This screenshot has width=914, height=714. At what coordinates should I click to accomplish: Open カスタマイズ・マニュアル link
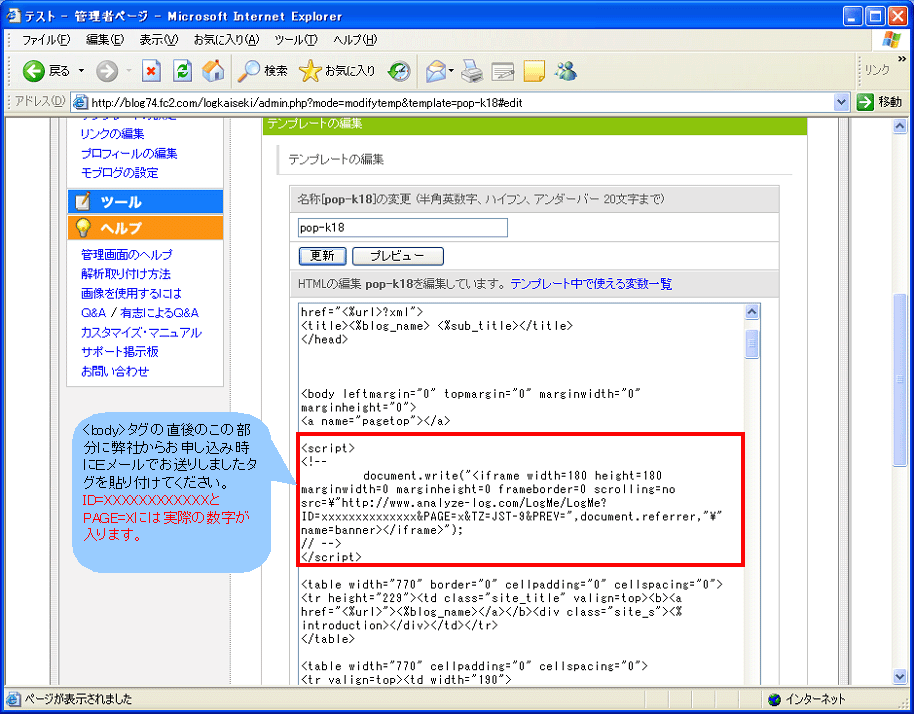tap(142, 333)
